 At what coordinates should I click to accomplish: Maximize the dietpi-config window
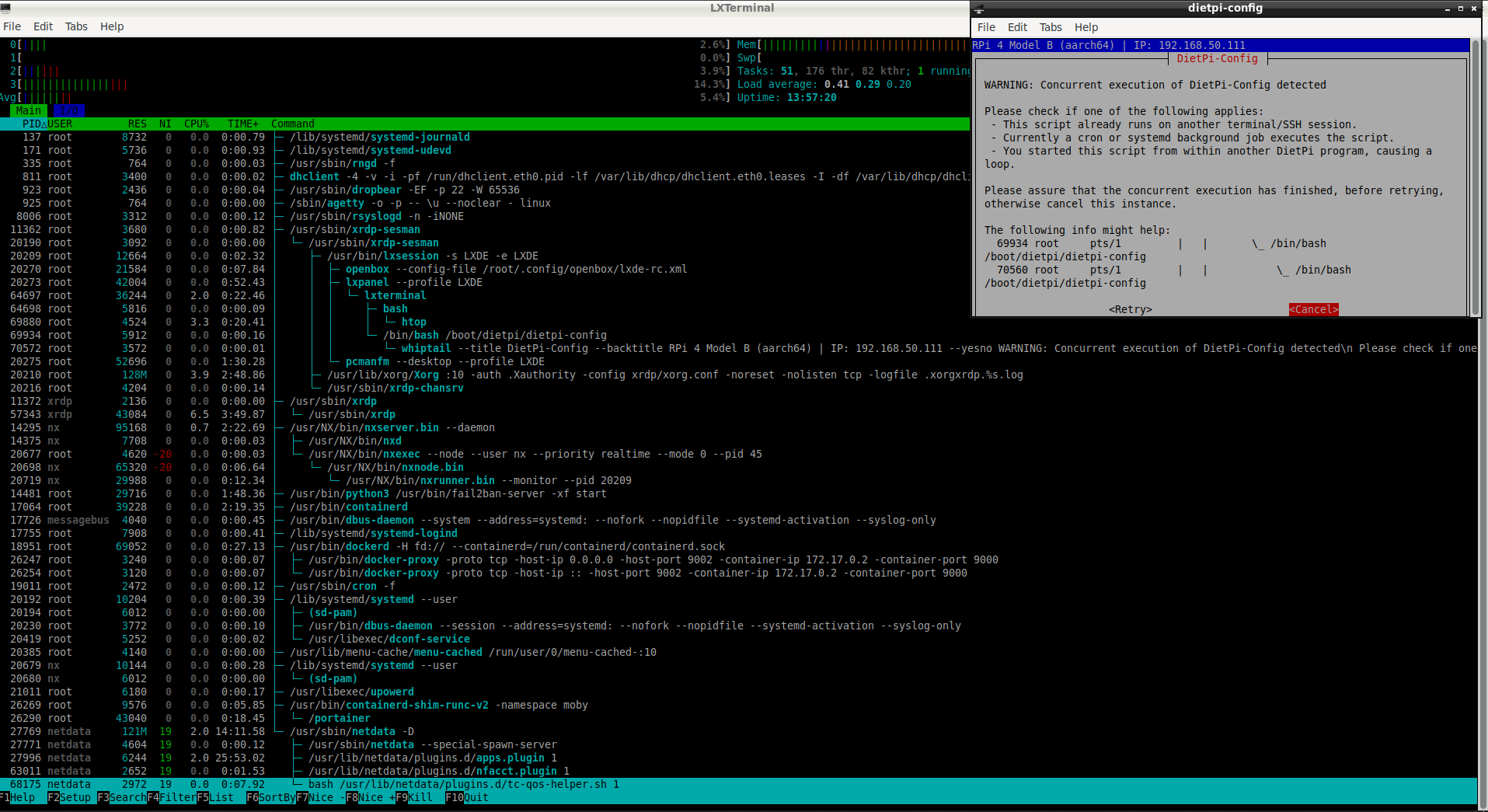pos(1460,9)
